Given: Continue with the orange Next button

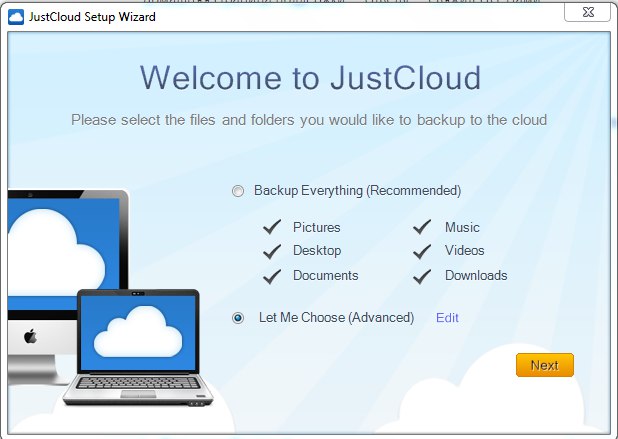Looking at the screenshot, I should [545, 365].
